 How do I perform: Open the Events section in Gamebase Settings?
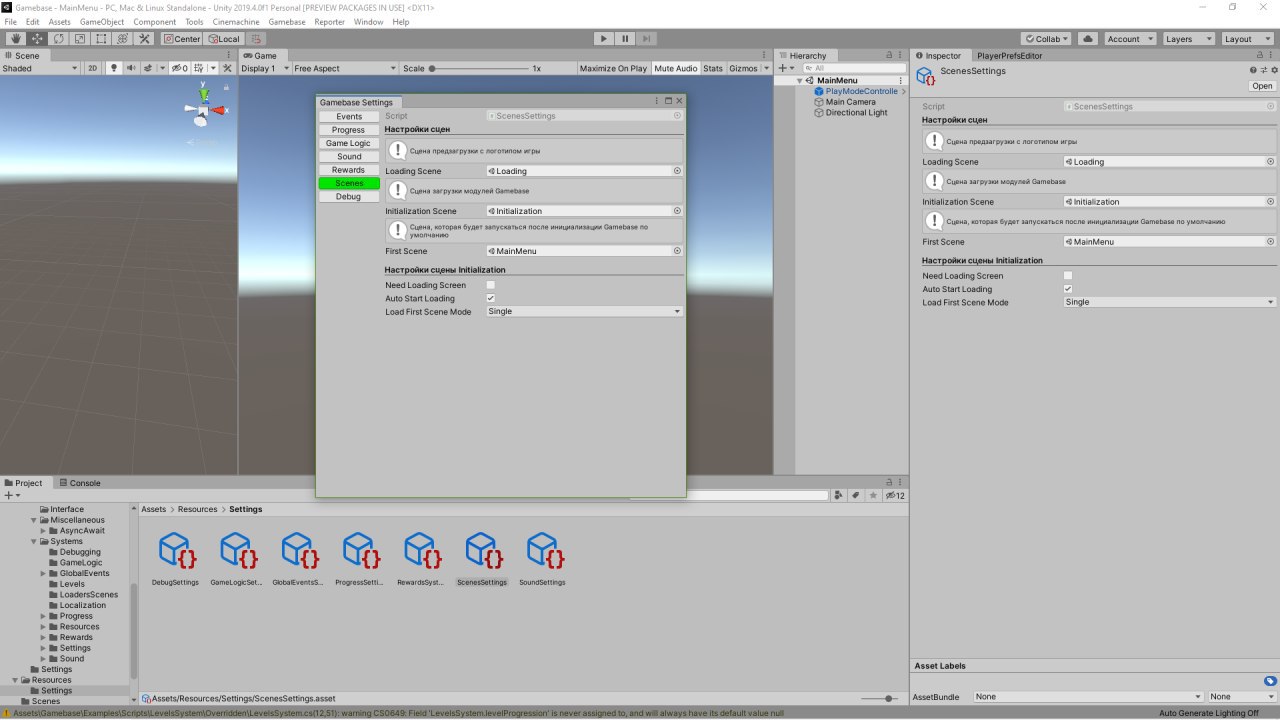click(349, 117)
